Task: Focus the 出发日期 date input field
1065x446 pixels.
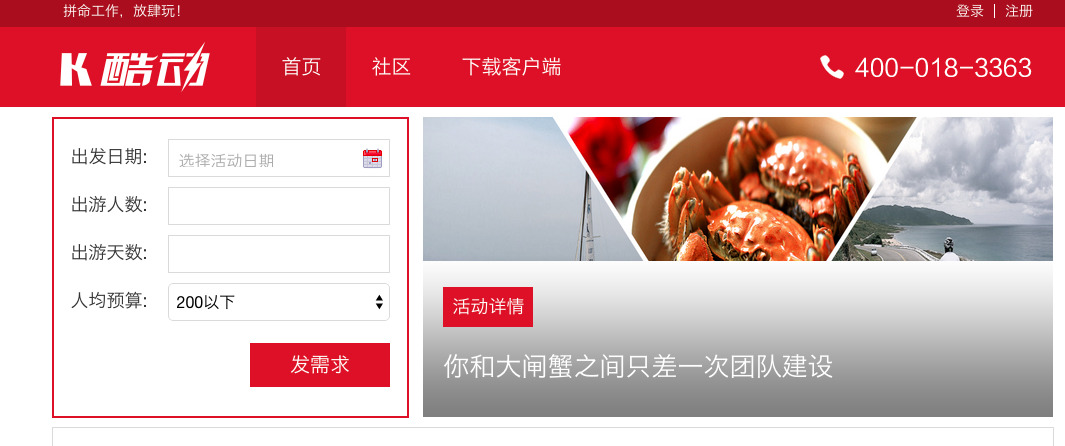Action: tap(278, 158)
